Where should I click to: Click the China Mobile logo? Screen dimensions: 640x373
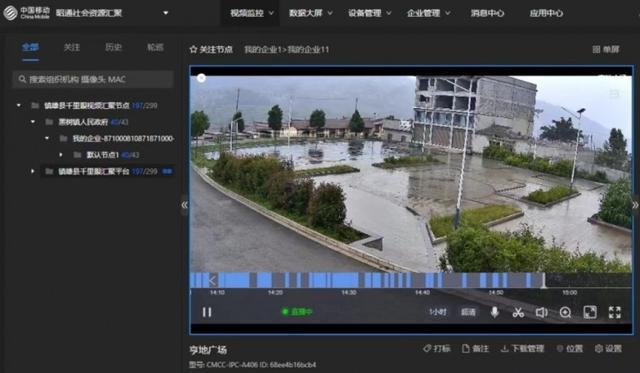click(26, 13)
